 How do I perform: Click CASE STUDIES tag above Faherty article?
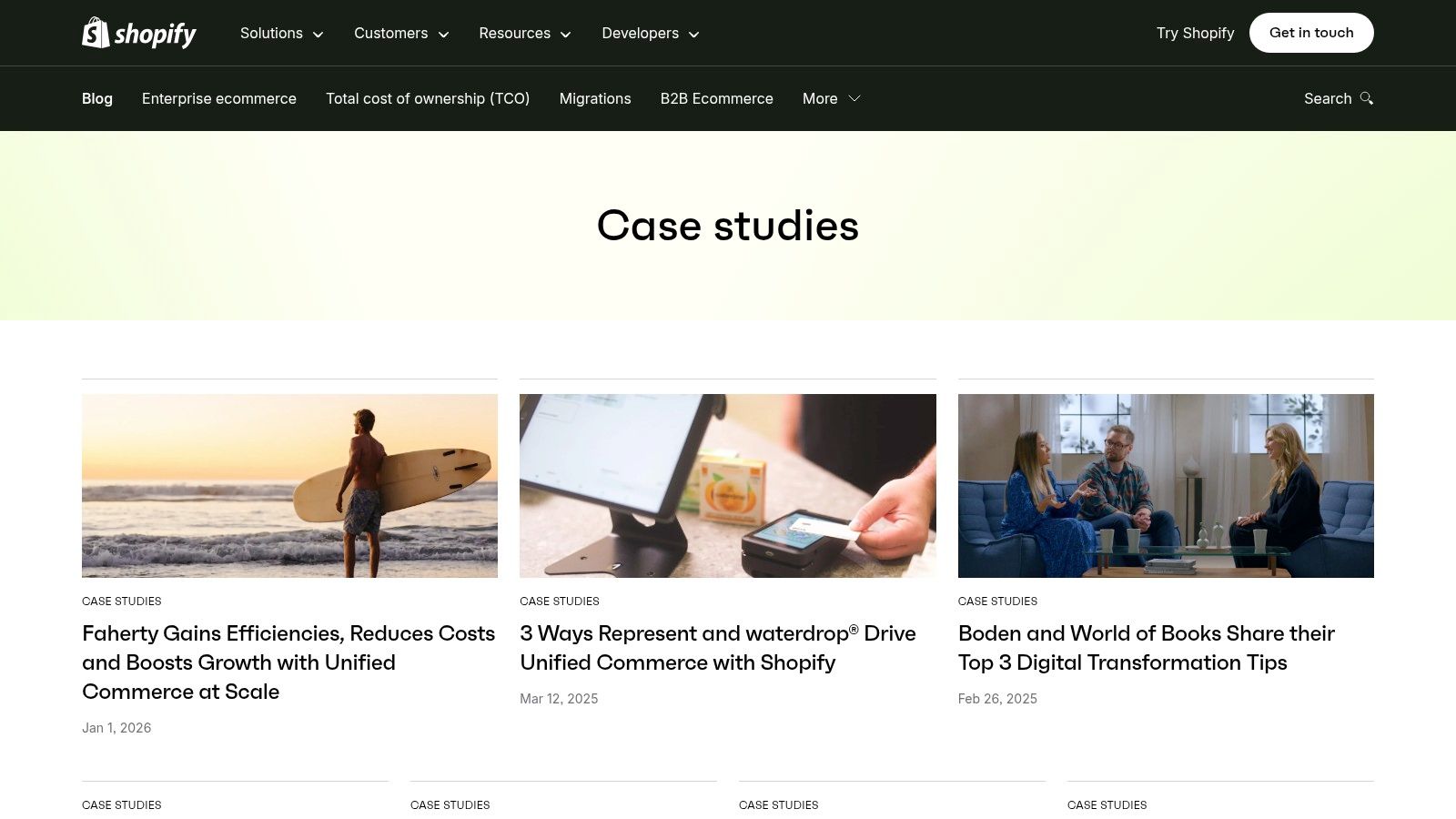pos(122,602)
